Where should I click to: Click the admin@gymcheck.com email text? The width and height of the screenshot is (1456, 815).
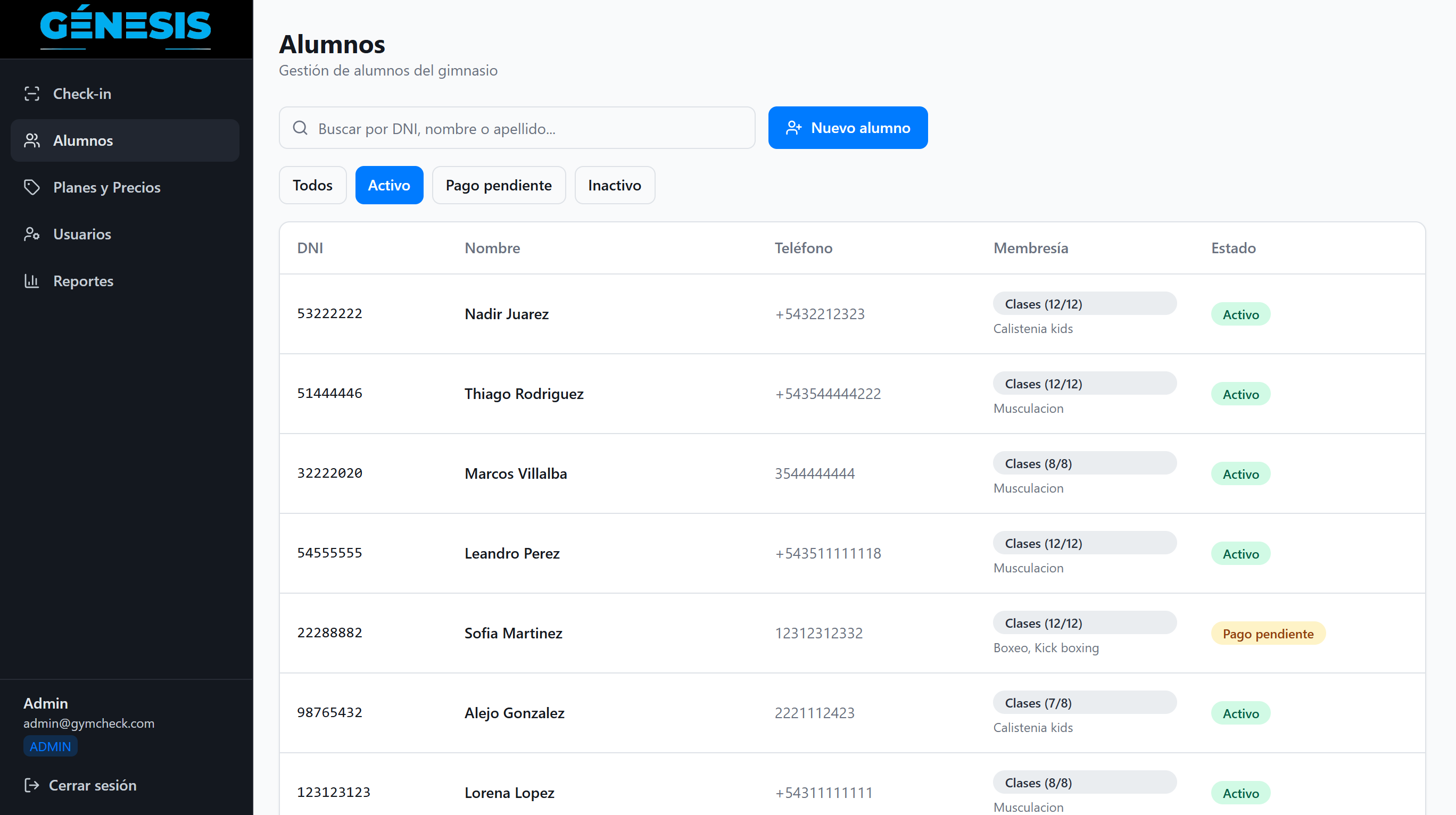tap(89, 723)
